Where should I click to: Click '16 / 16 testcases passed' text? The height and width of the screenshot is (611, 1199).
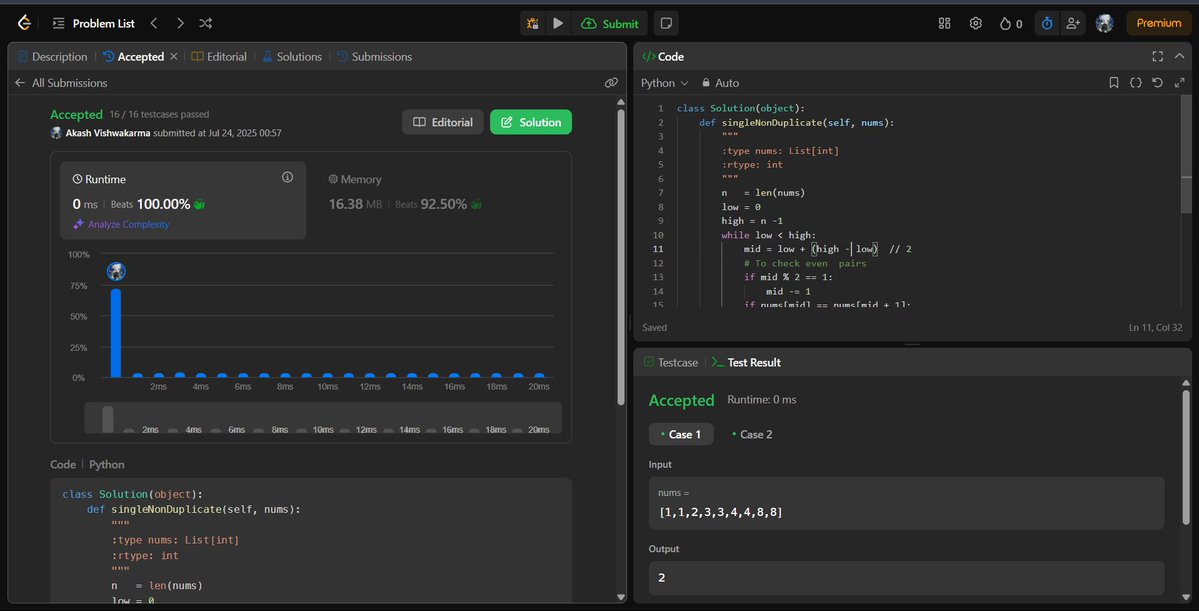159,115
